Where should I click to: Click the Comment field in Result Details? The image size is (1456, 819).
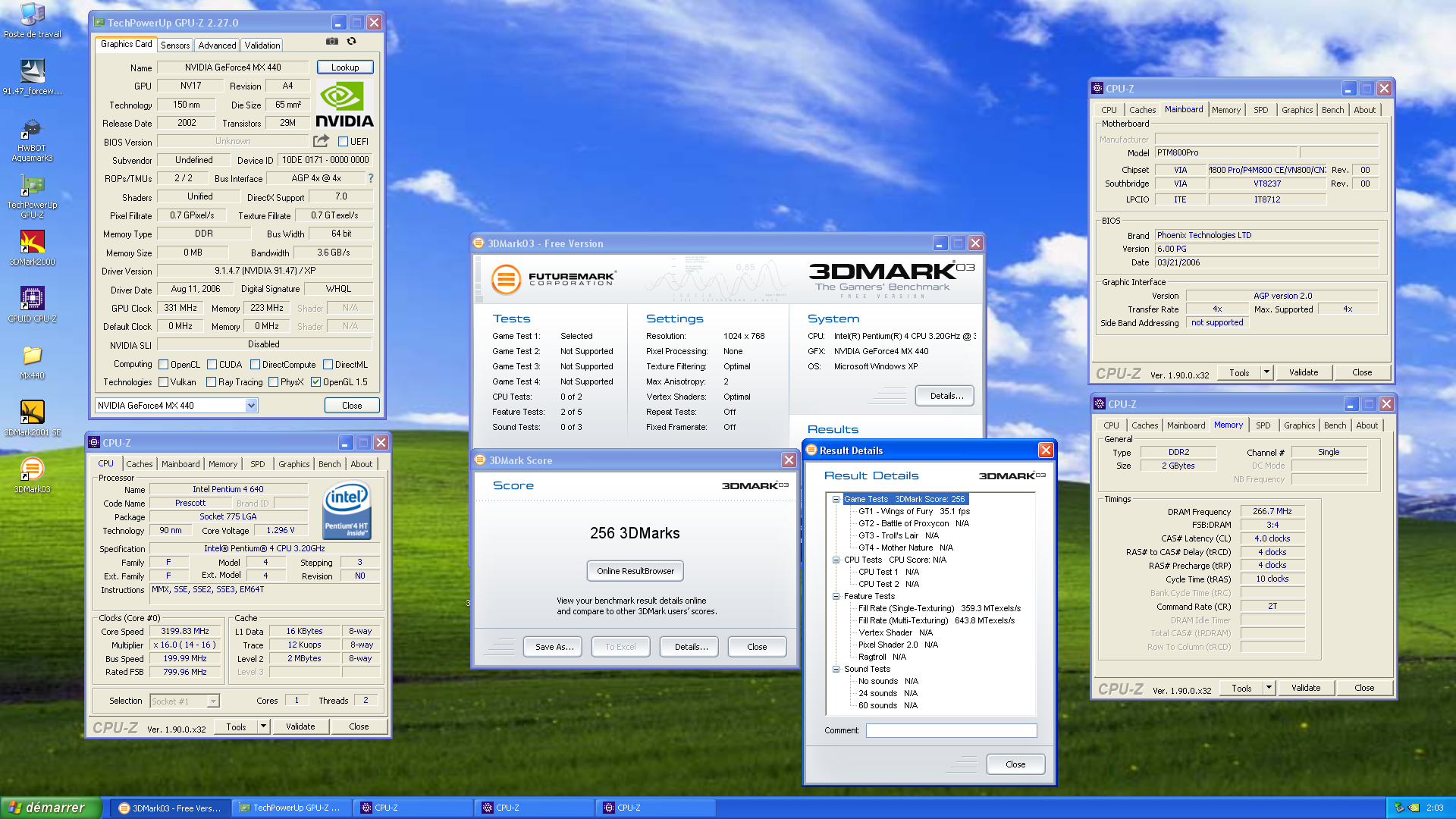coord(951,730)
